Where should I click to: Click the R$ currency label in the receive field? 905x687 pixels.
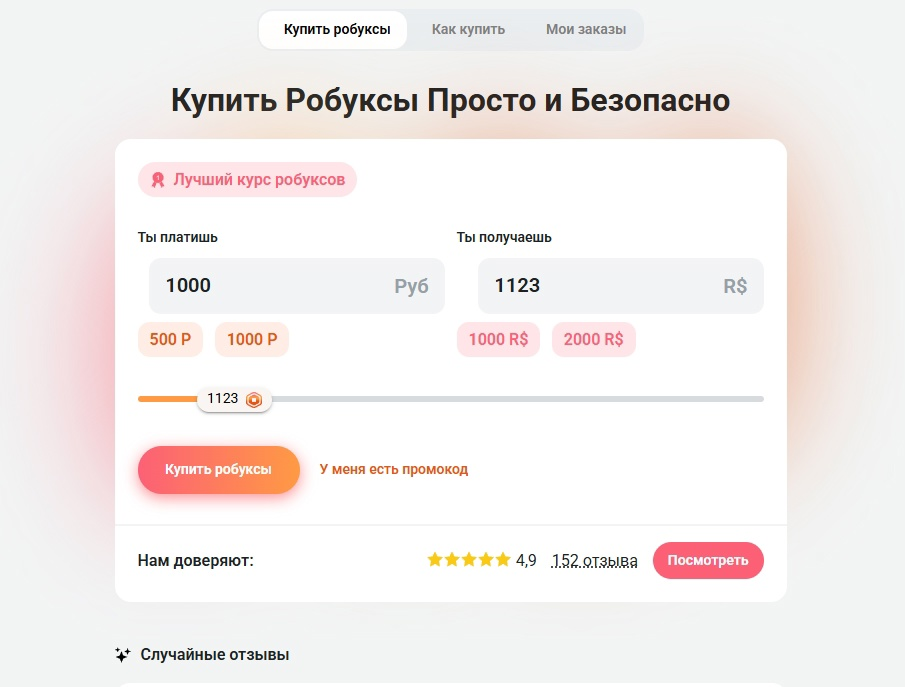click(x=735, y=287)
